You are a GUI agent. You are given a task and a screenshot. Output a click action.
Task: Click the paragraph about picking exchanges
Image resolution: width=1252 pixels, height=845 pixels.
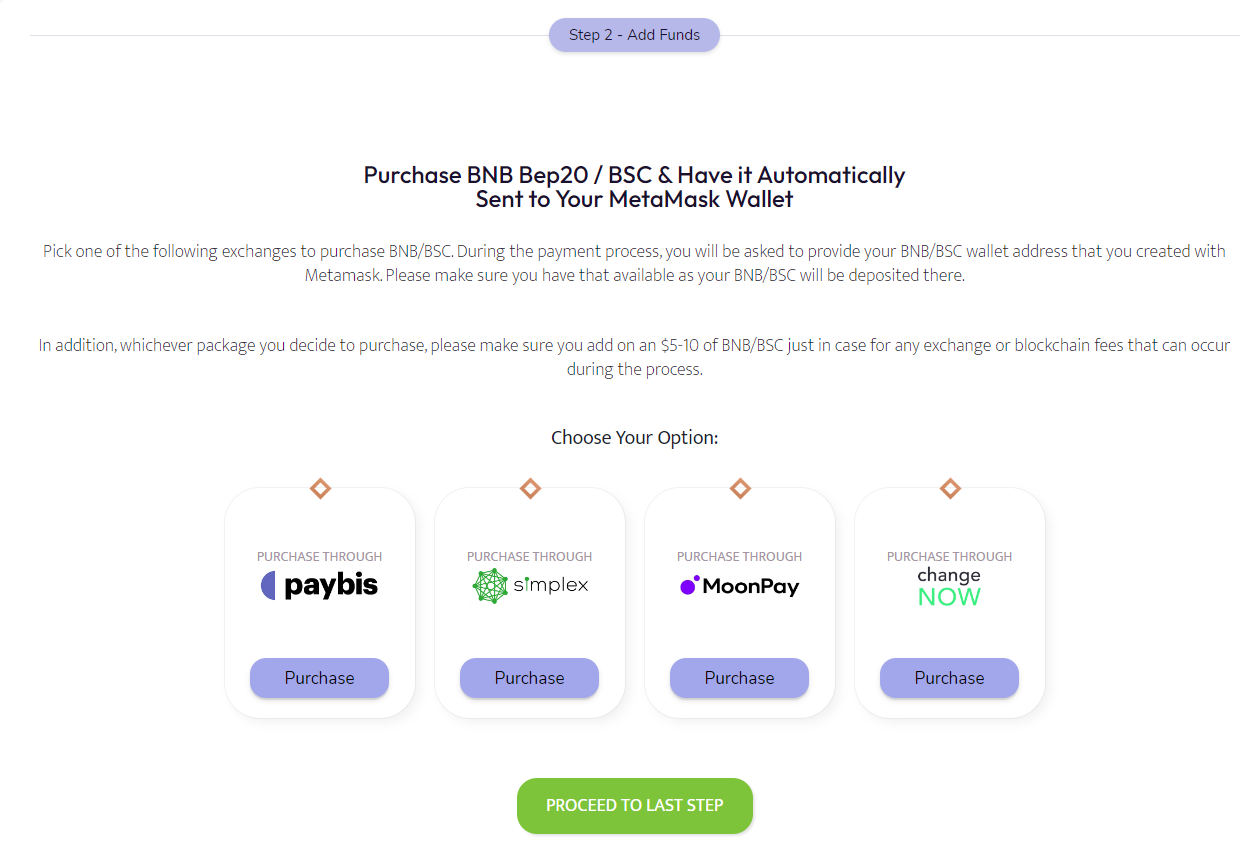click(634, 263)
